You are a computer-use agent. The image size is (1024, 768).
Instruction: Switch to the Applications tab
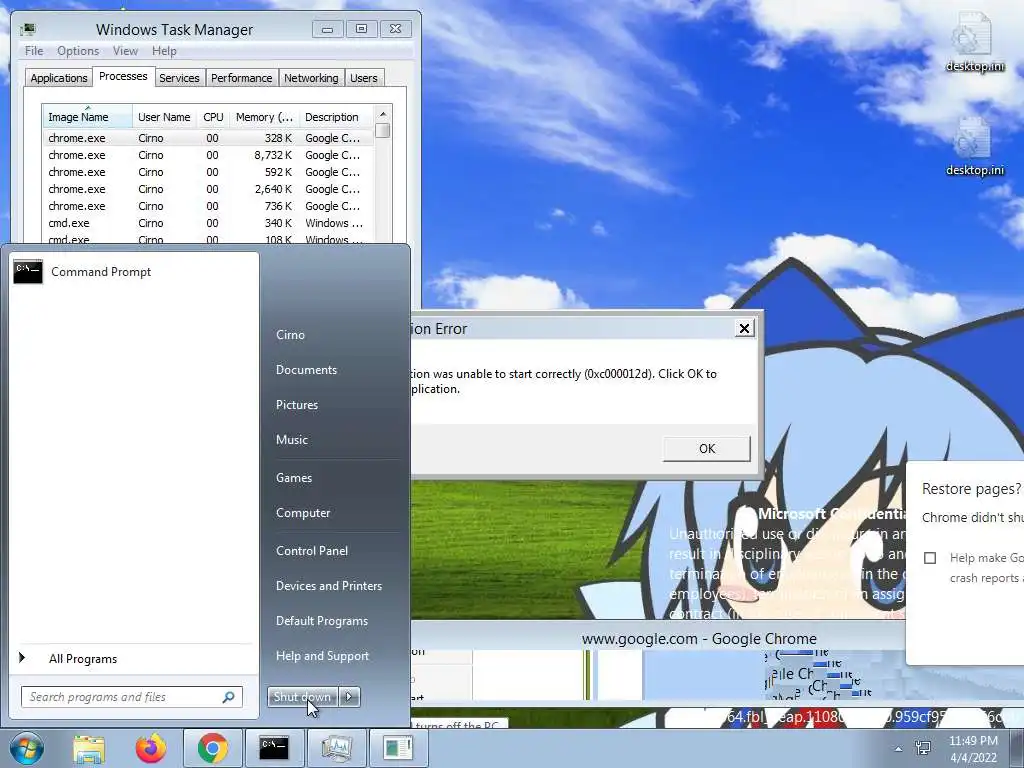[x=59, y=78]
